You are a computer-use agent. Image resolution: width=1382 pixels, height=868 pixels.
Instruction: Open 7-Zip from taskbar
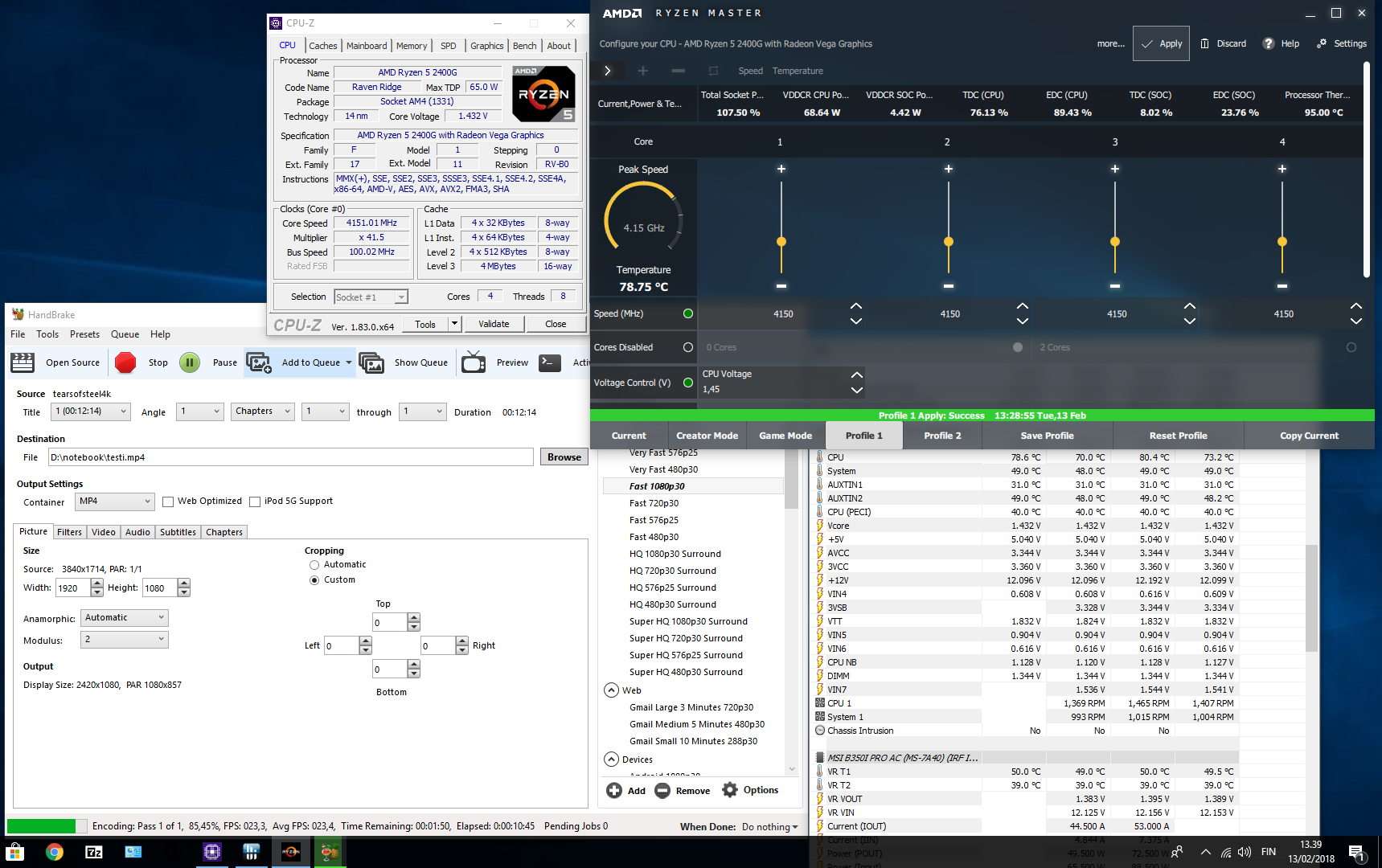coord(94,852)
